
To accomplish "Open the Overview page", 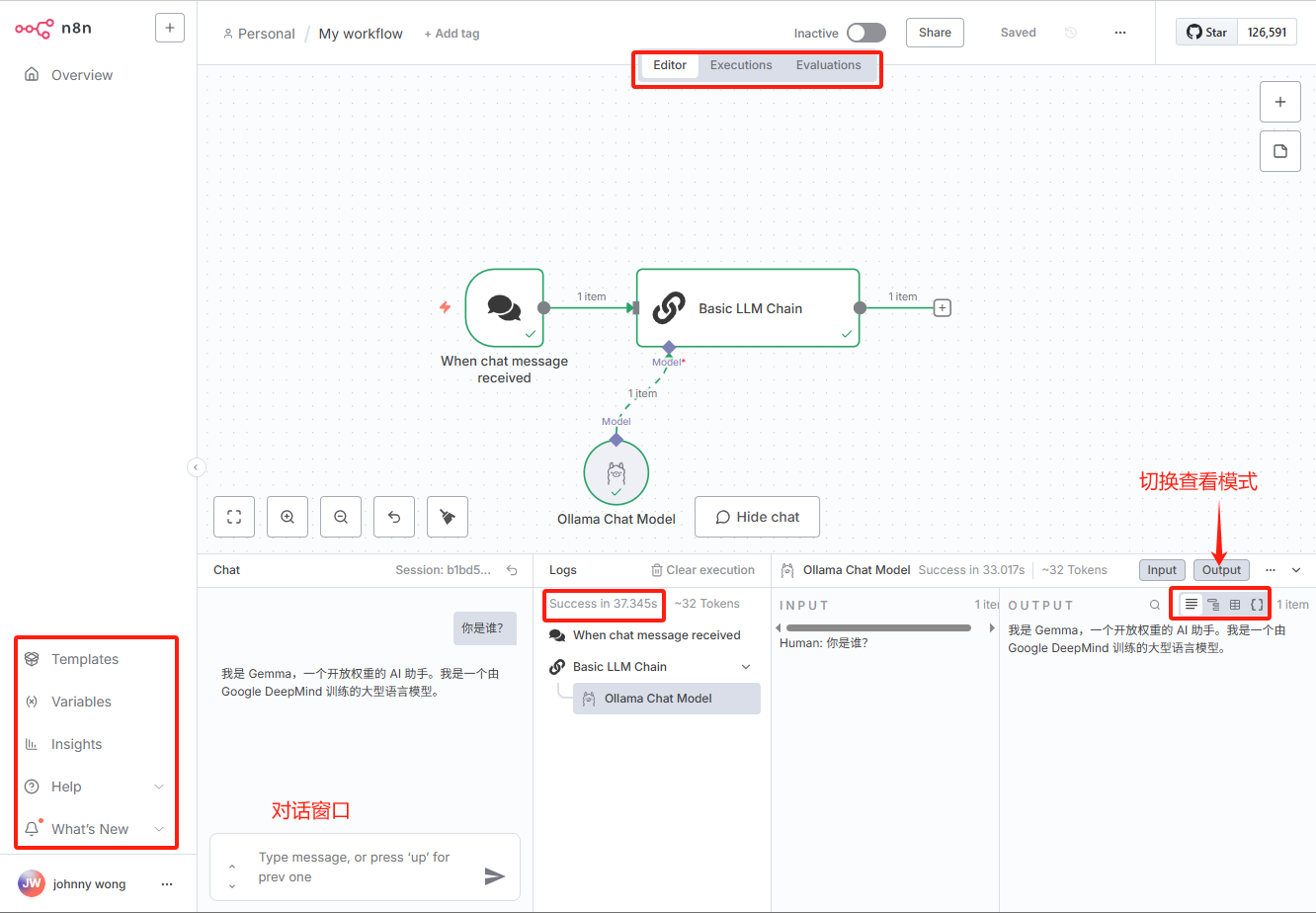I will pyautogui.click(x=82, y=75).
